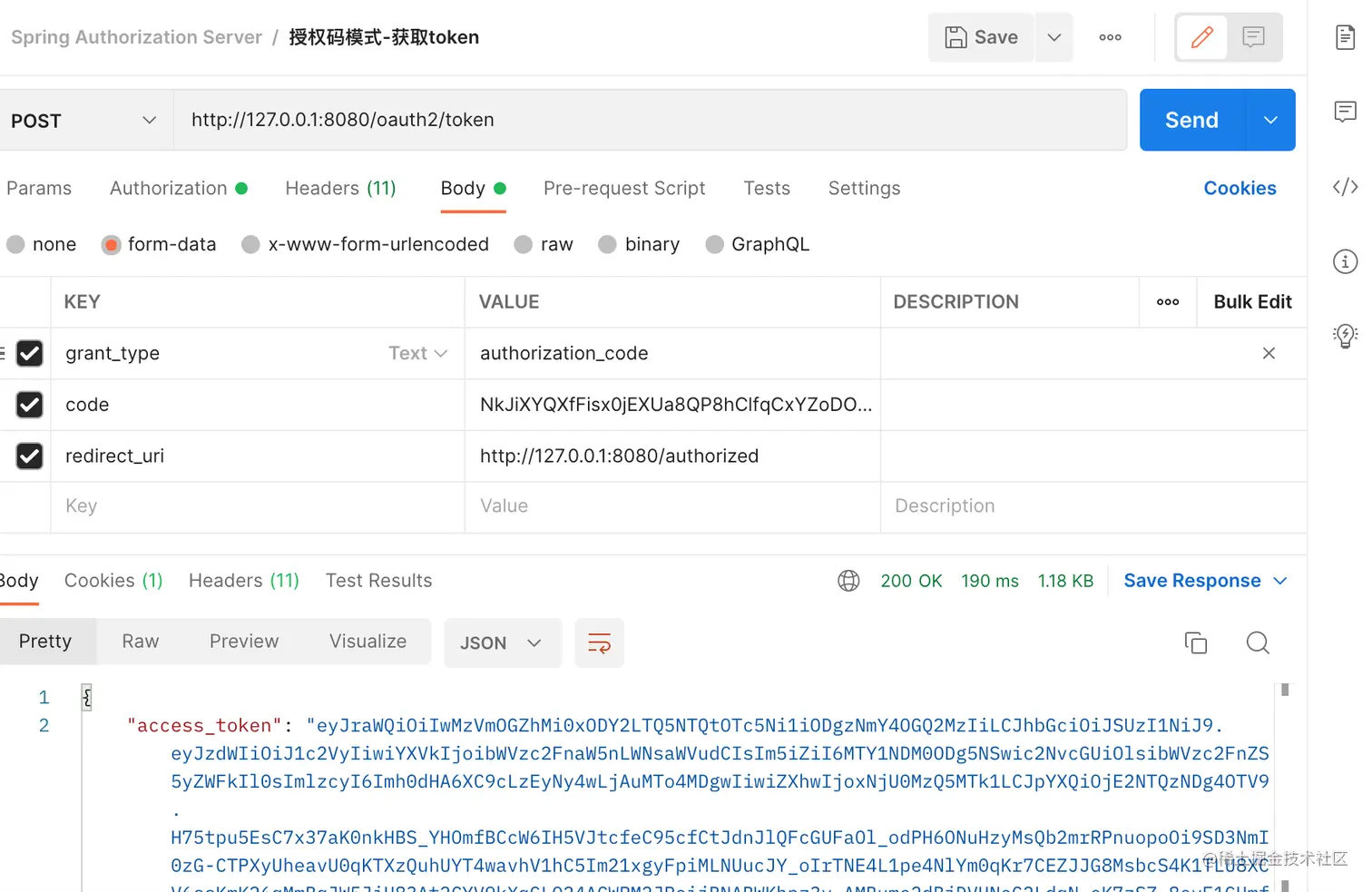Switch to the Pre-request Script tab
1372x892 pixels.
tap(624, 188)
